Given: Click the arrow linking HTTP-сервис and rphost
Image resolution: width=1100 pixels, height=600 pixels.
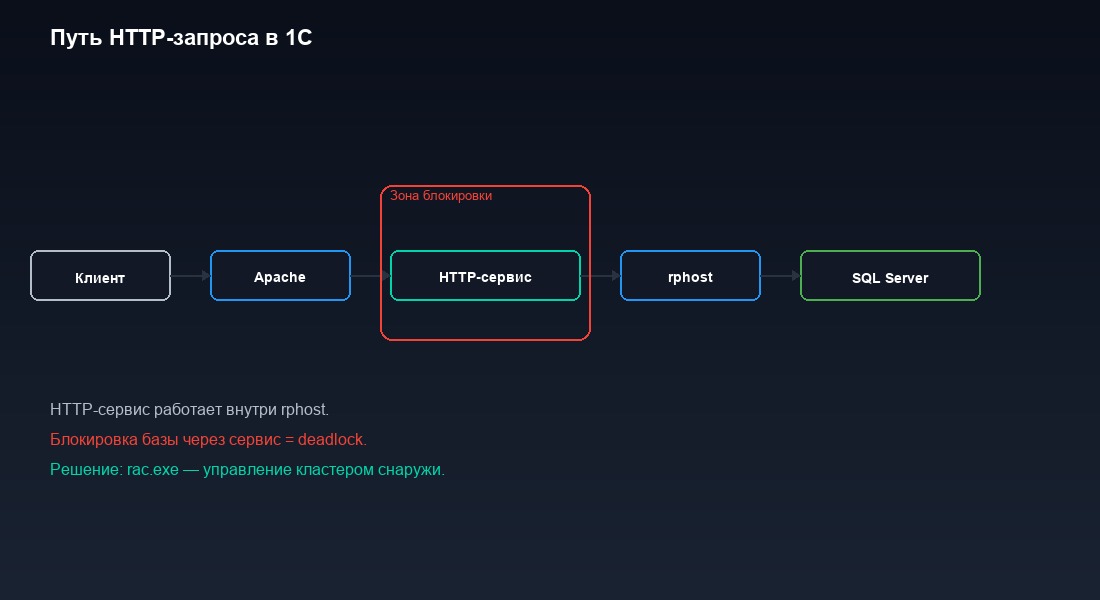Looking at the screenshot, I should pos(600,276).
